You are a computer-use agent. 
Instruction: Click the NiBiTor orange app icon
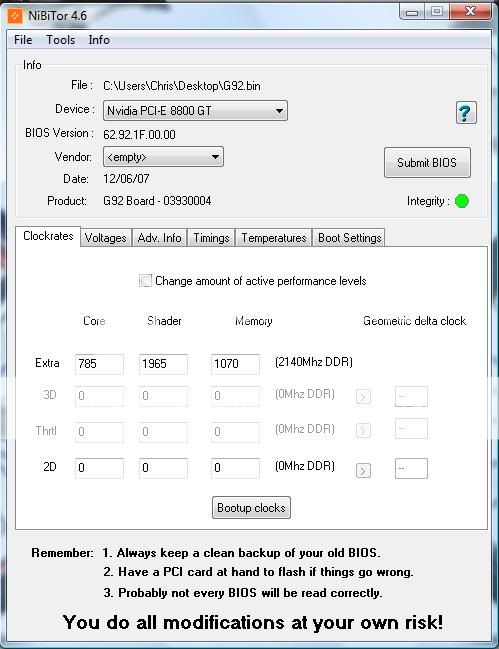pos(15,16)
